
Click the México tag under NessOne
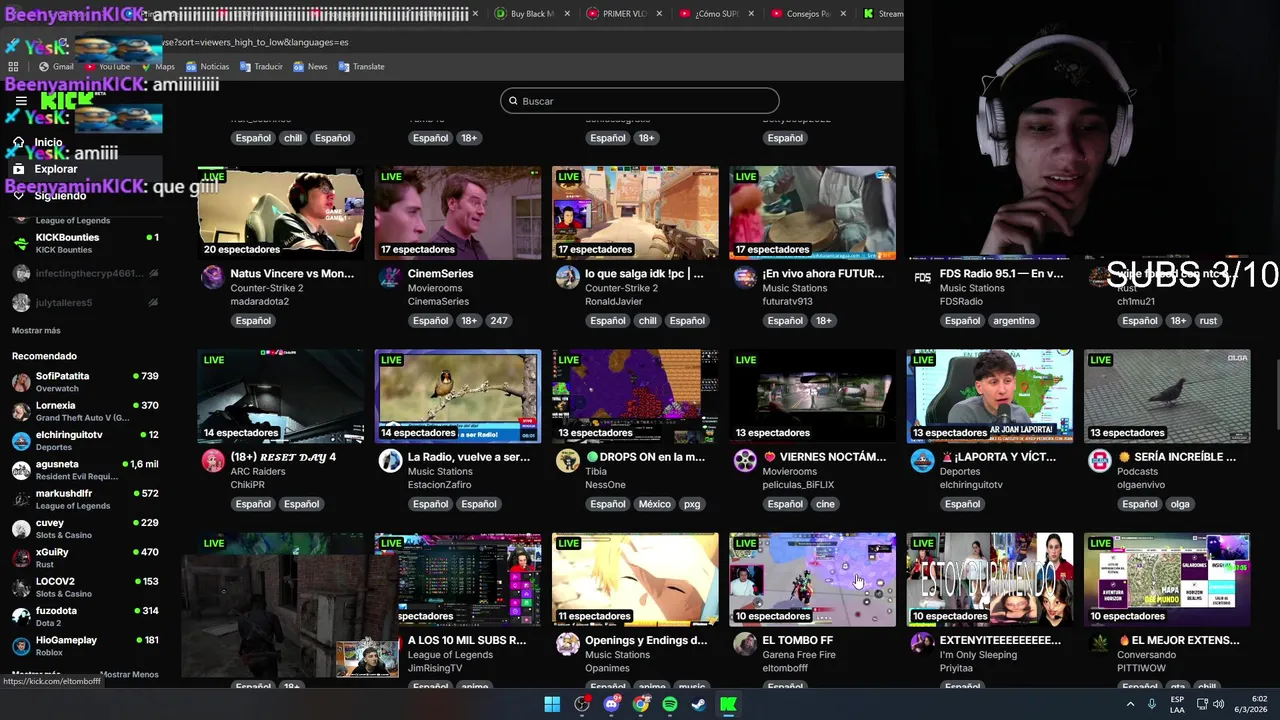tap(655, 504)
